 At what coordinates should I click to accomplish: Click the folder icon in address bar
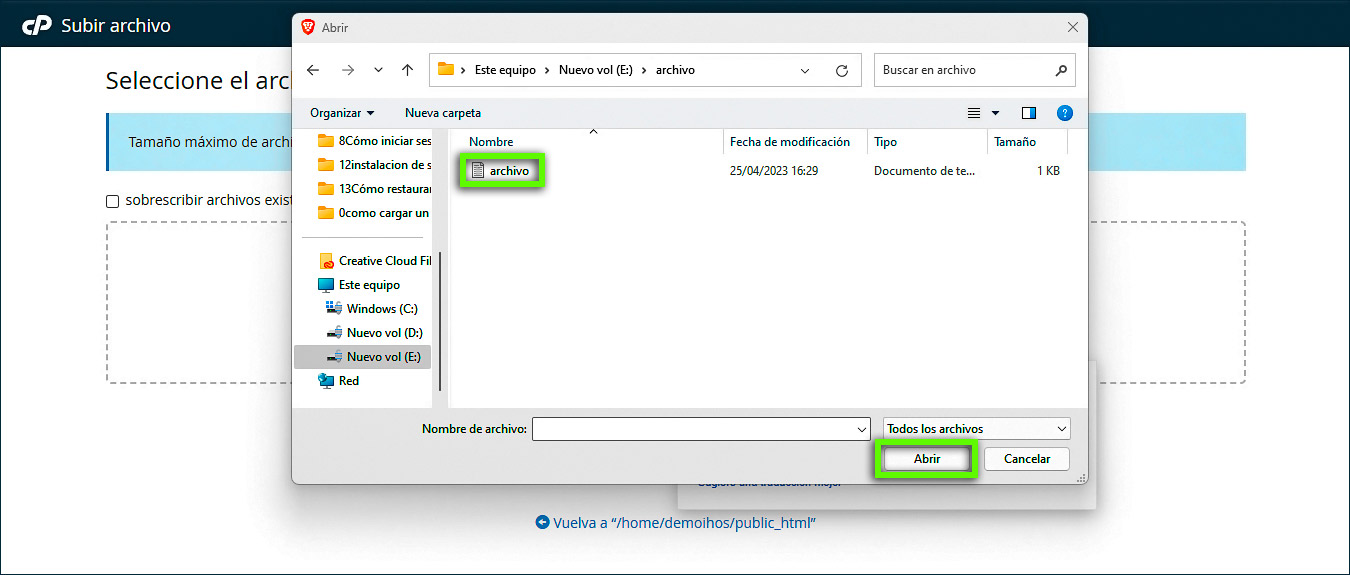pyautogui.click(x=446, y=70)
